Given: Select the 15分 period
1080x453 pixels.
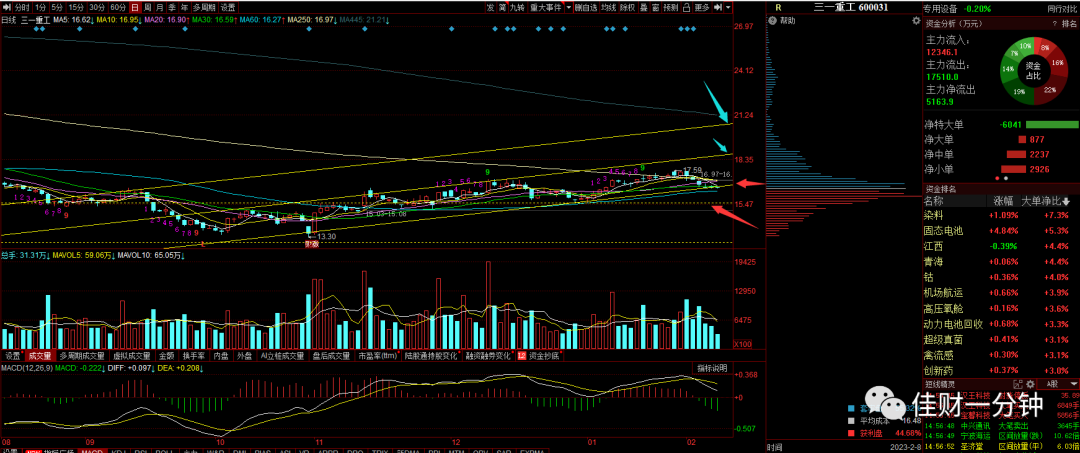Looking at the screenshot, I should tap(76, 8).
